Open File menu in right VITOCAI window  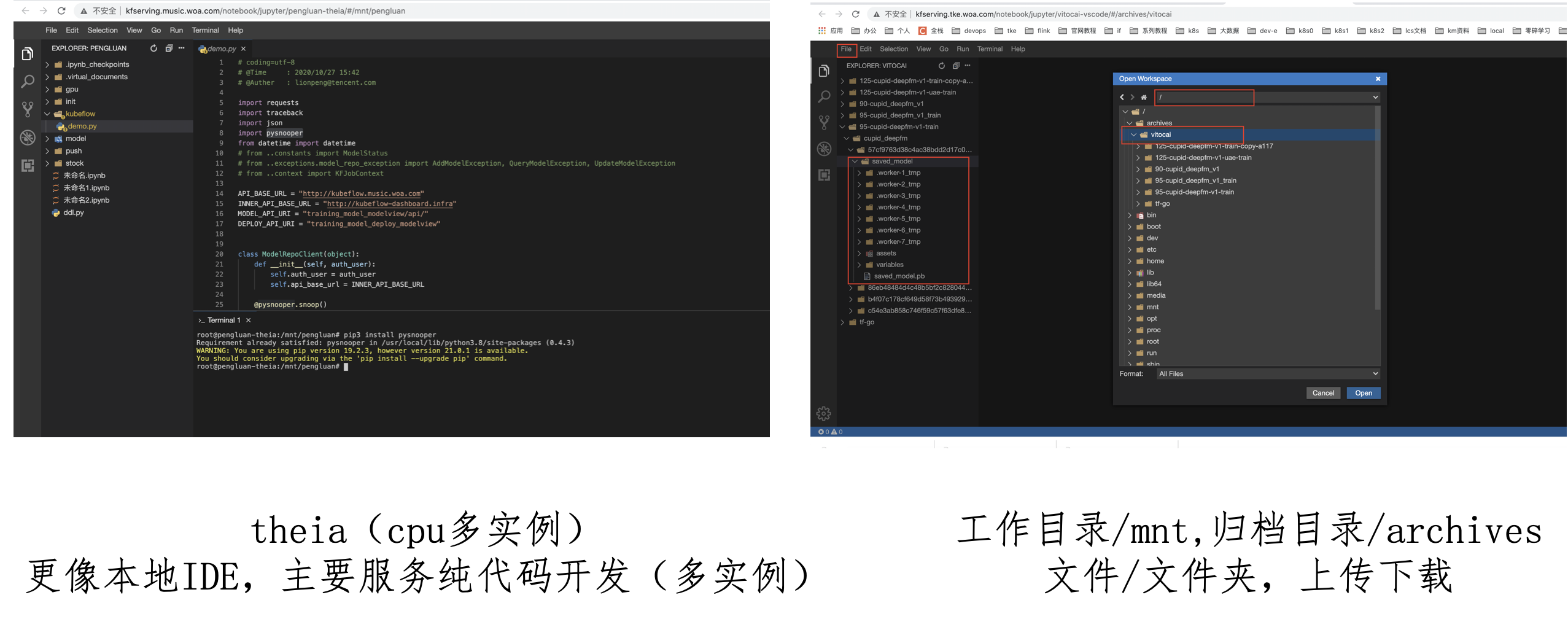click(x=846, y=49)
